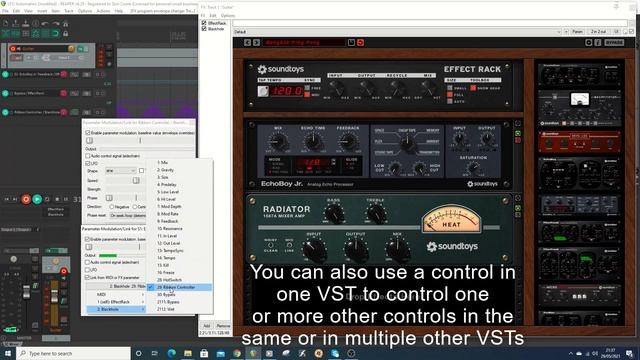The image size is (640, 360).
Task: Enable the LFO checkbox in lower dialog
Action: click(x=87, y=270)
